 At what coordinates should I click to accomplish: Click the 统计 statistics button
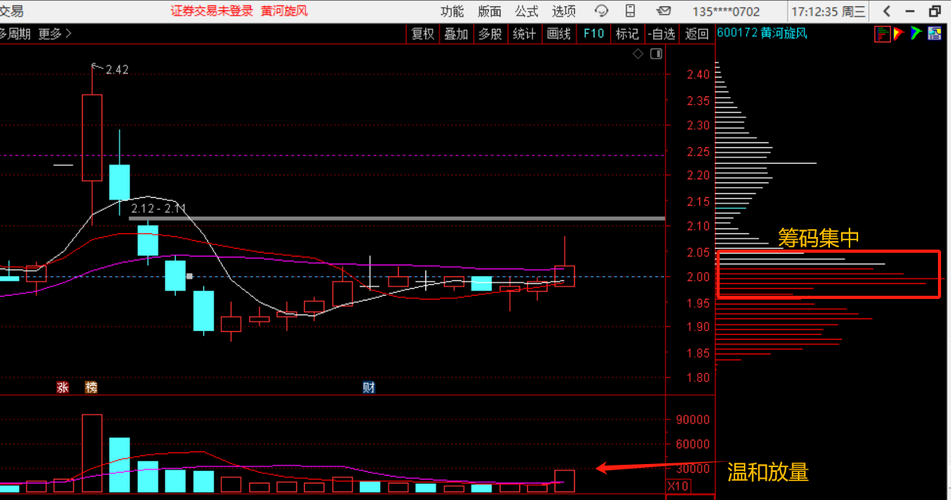click(x=524, y=34)
